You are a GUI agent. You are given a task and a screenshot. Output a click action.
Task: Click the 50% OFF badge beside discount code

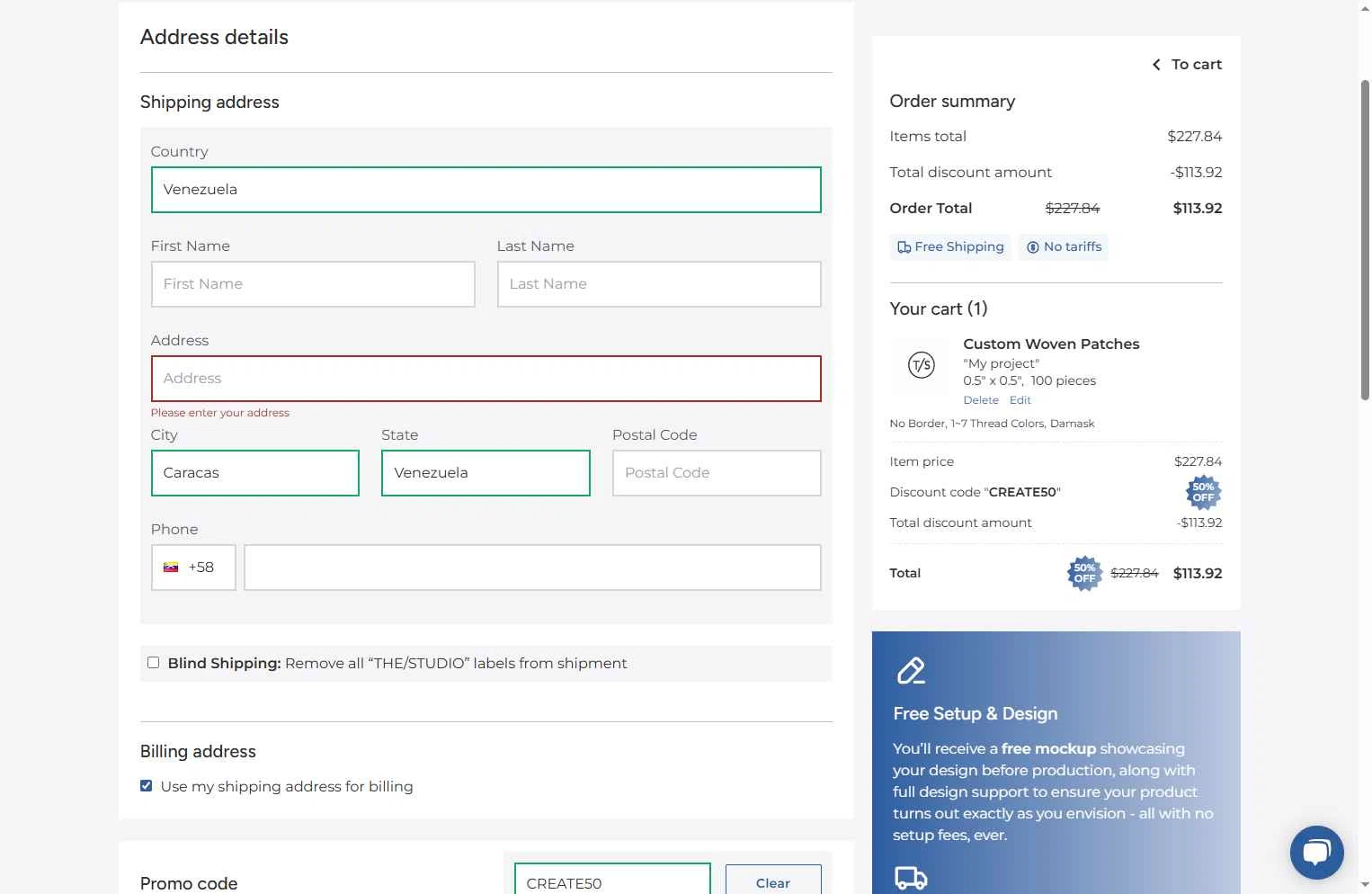pyautogui.click(x=1203, y=492)
